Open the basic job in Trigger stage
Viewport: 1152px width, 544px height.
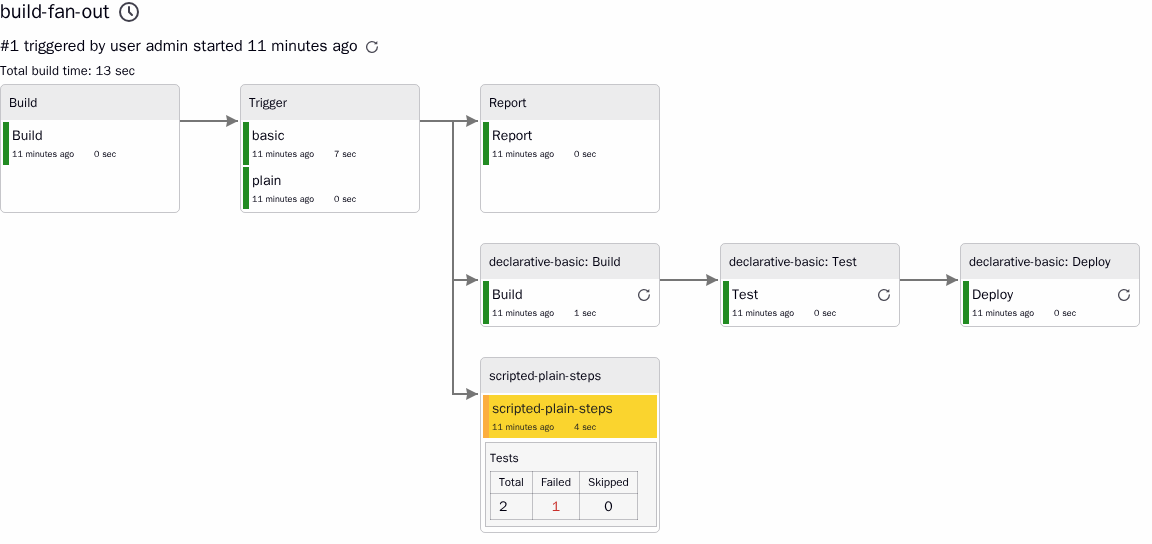pyautogui.click(x=268, y=135)
